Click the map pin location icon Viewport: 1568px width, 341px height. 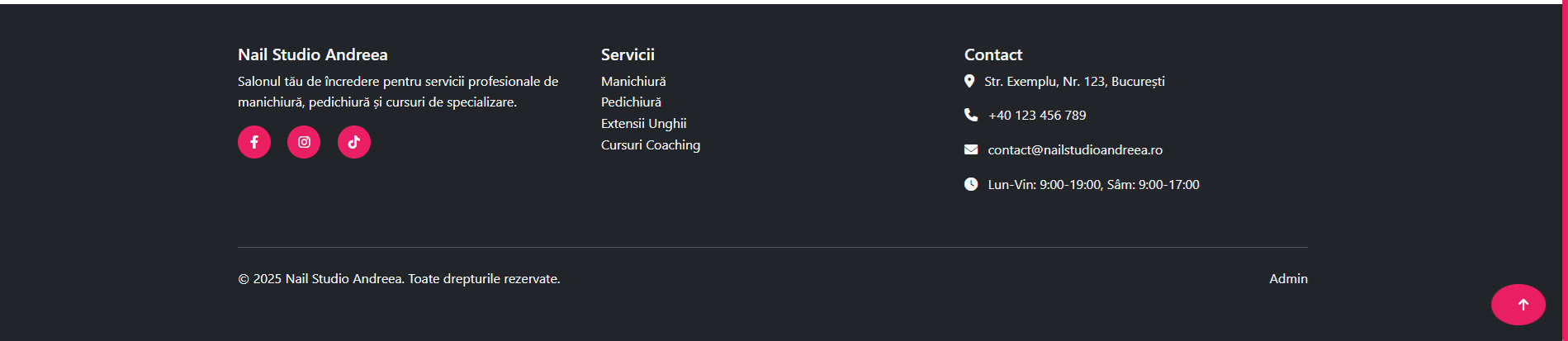[969, 81]
